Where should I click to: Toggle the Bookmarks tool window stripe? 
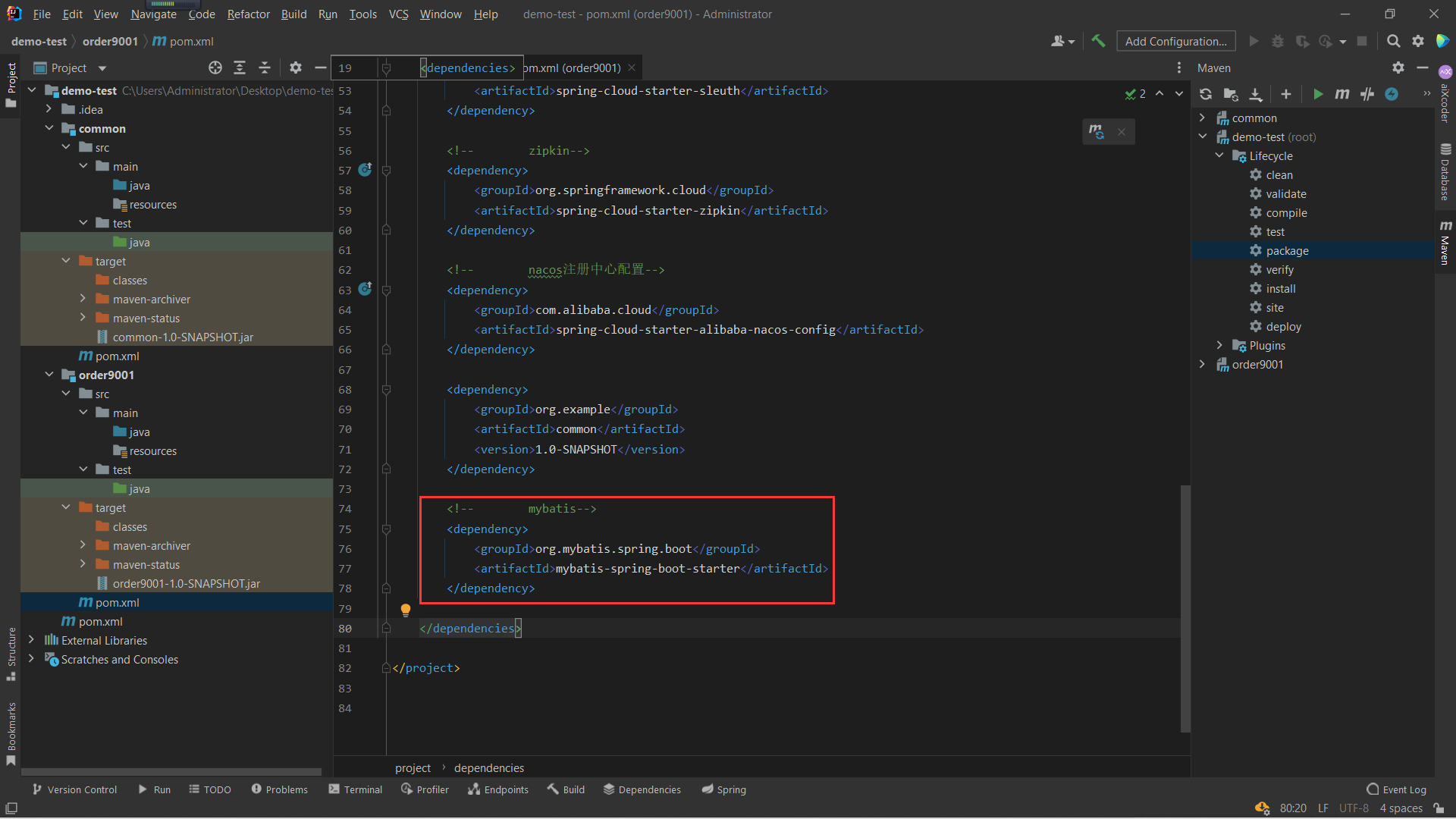tap(11, 733)
